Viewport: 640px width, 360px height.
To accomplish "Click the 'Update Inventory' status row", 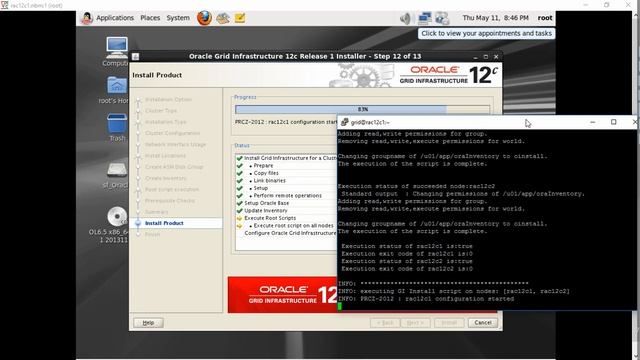I will 266,211.
